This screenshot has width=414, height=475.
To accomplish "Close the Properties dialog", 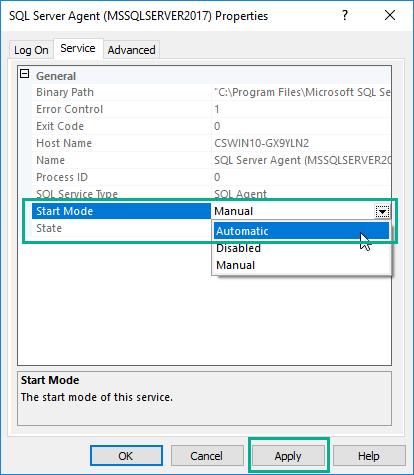I will [x=390, y=15].
